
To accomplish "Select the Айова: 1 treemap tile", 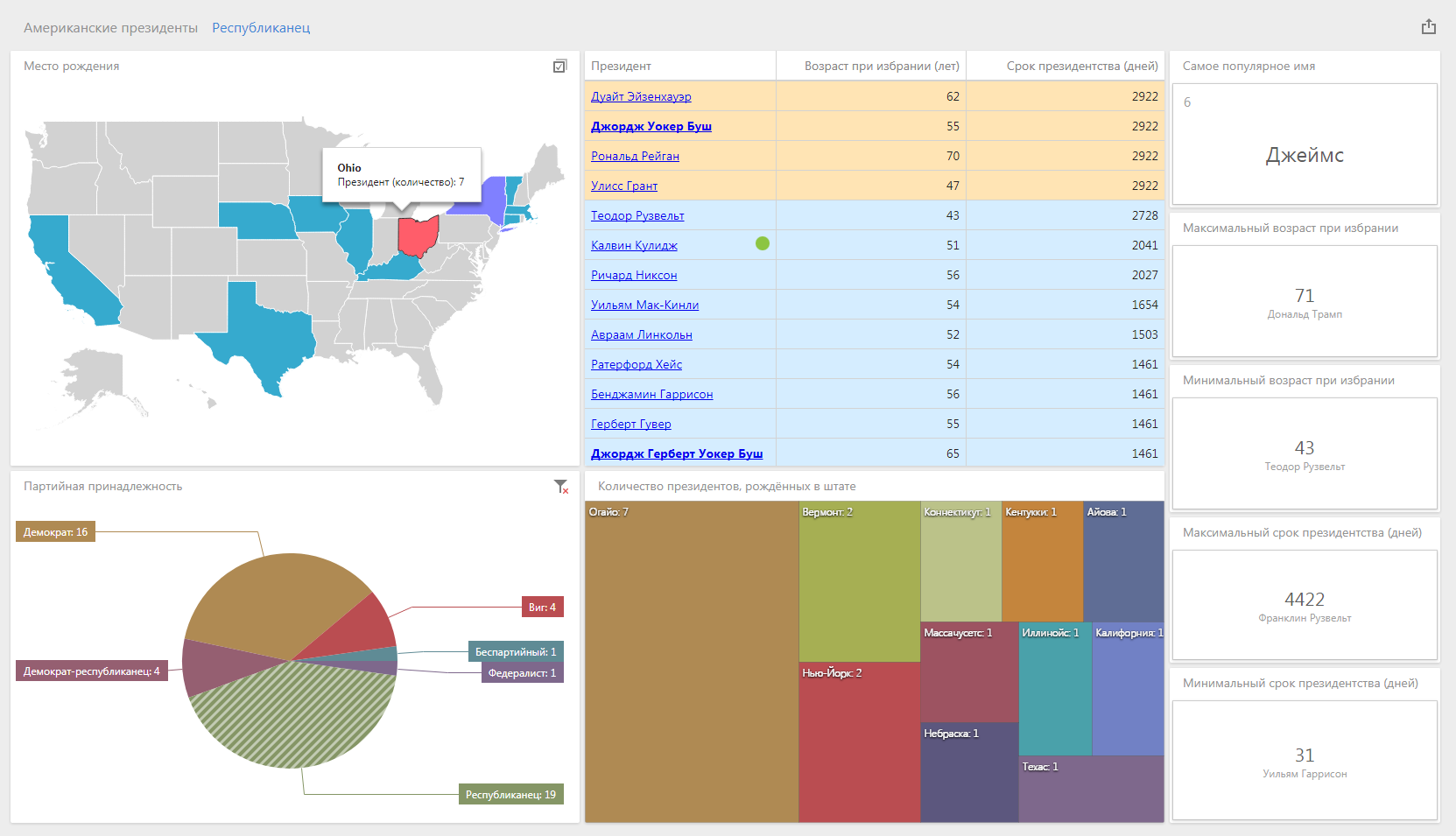I will pos(1124,561).
